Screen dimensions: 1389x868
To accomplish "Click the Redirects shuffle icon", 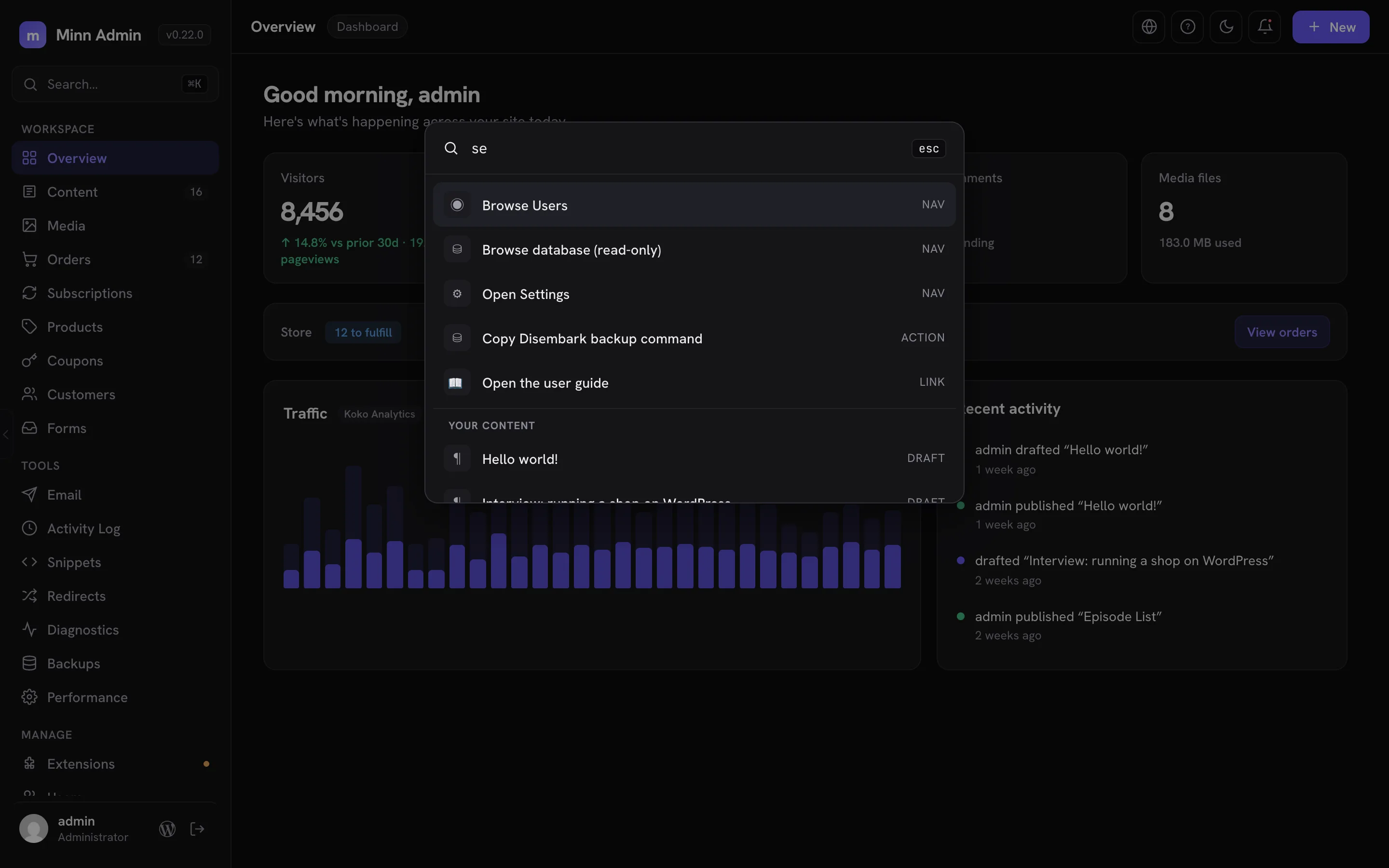I will 29,596.
